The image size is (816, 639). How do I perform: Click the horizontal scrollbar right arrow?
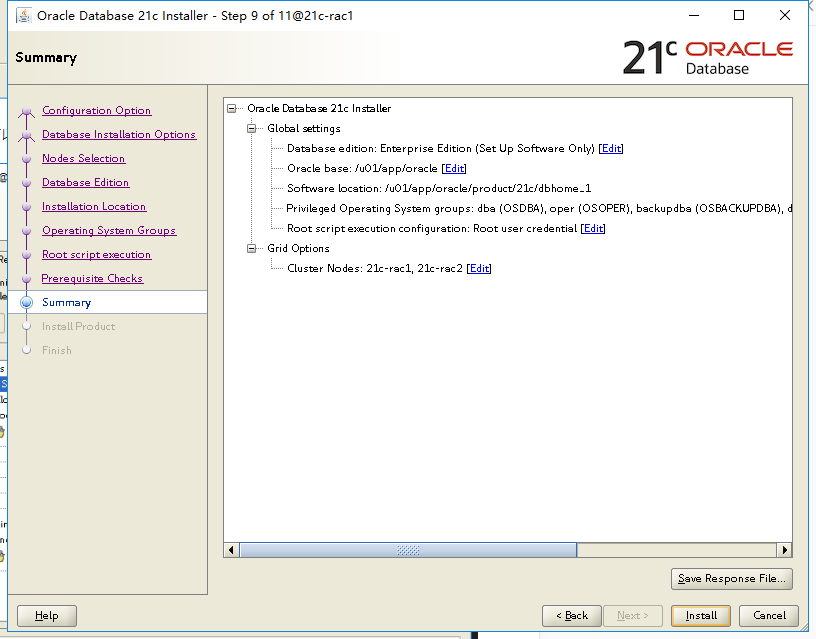click(784, 550)
